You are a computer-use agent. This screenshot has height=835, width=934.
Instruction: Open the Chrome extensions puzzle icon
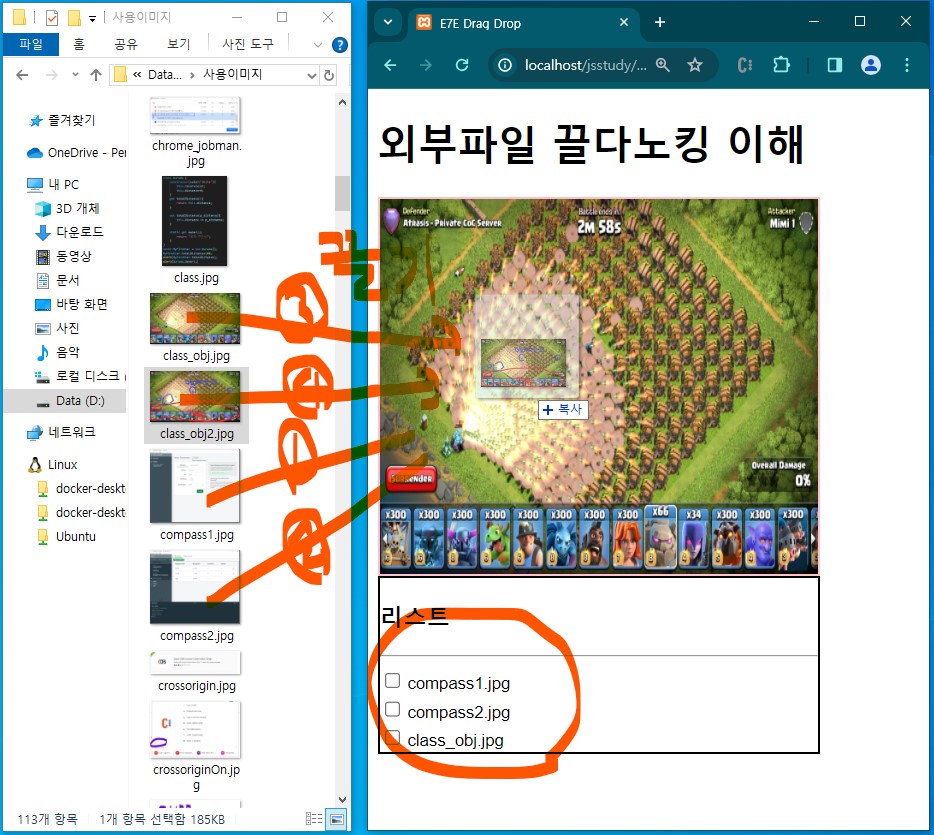[781, 65]
